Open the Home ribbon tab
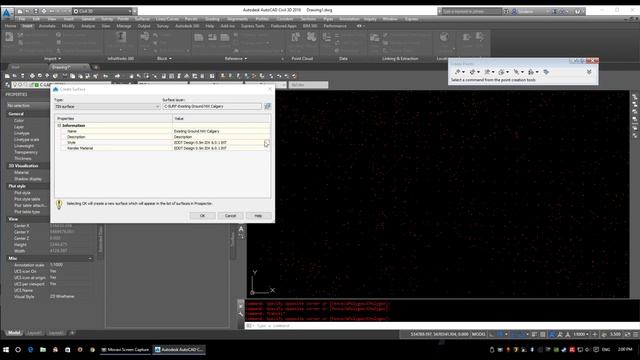The height and width of the screenshot is (360, 640). point(10,26)
